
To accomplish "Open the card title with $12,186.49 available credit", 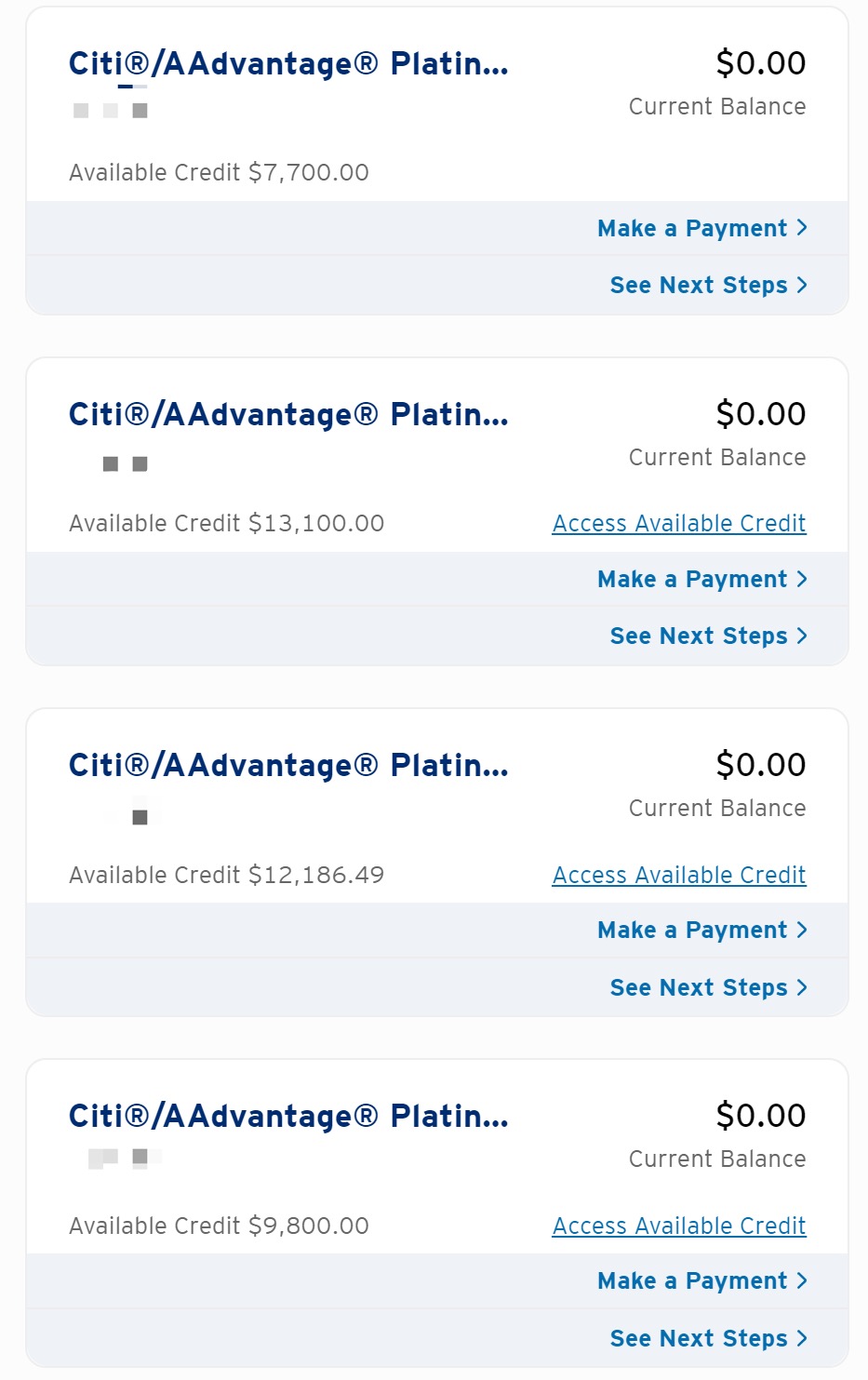I will 288,765.
